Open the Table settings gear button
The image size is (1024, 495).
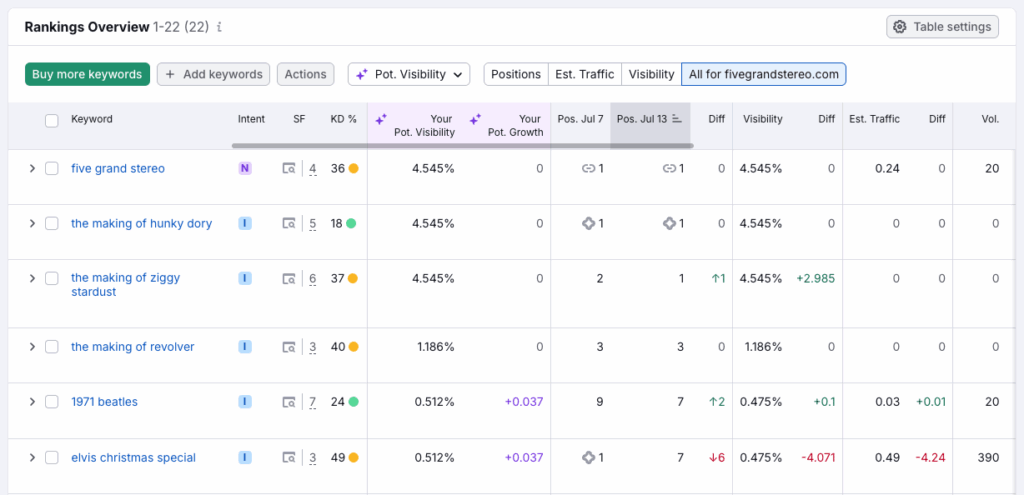(x=942, y=27)
